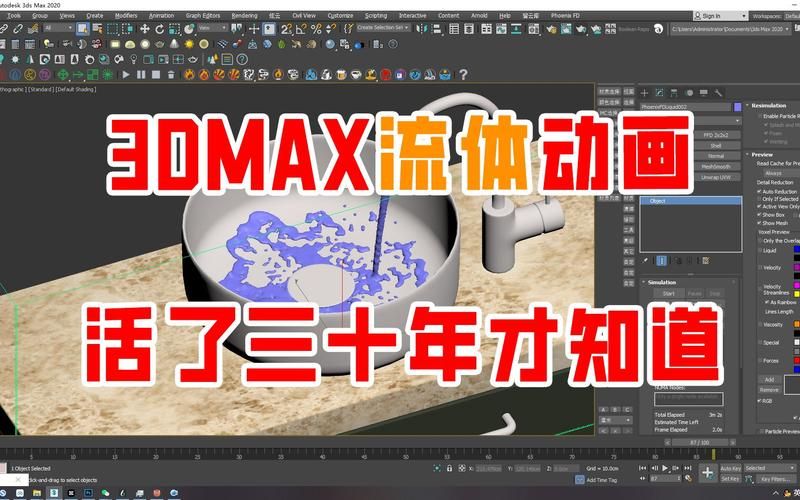Toggle Only If Selected checkbox

click(760, 199)
